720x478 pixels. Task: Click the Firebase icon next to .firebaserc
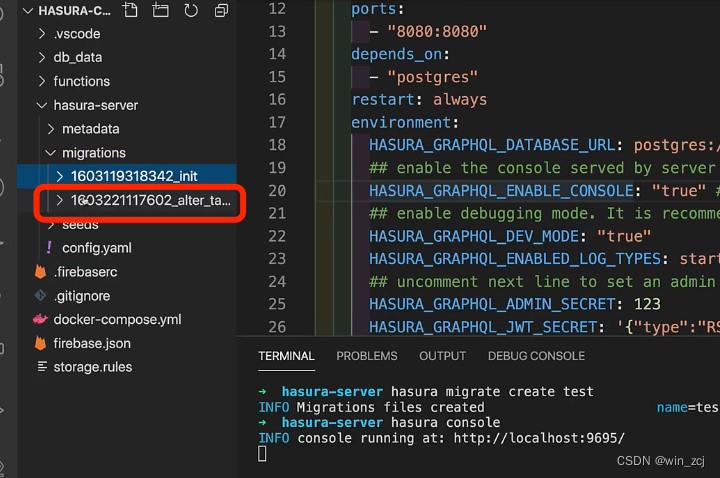(x=40, y=272)
